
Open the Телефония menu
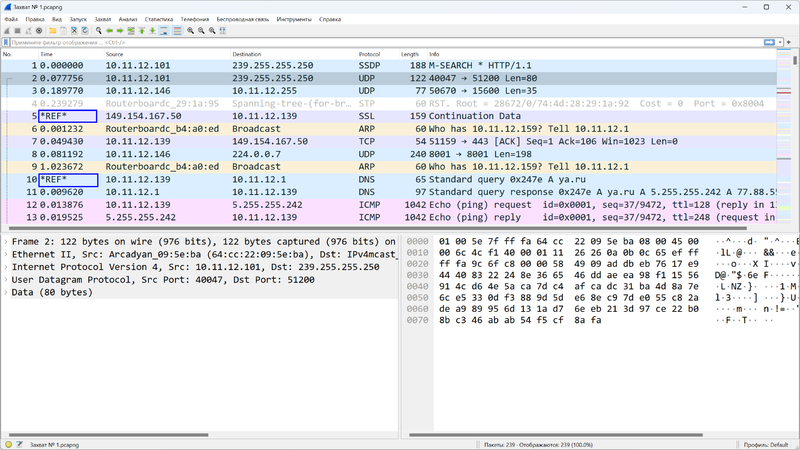[x=195, y=19]
